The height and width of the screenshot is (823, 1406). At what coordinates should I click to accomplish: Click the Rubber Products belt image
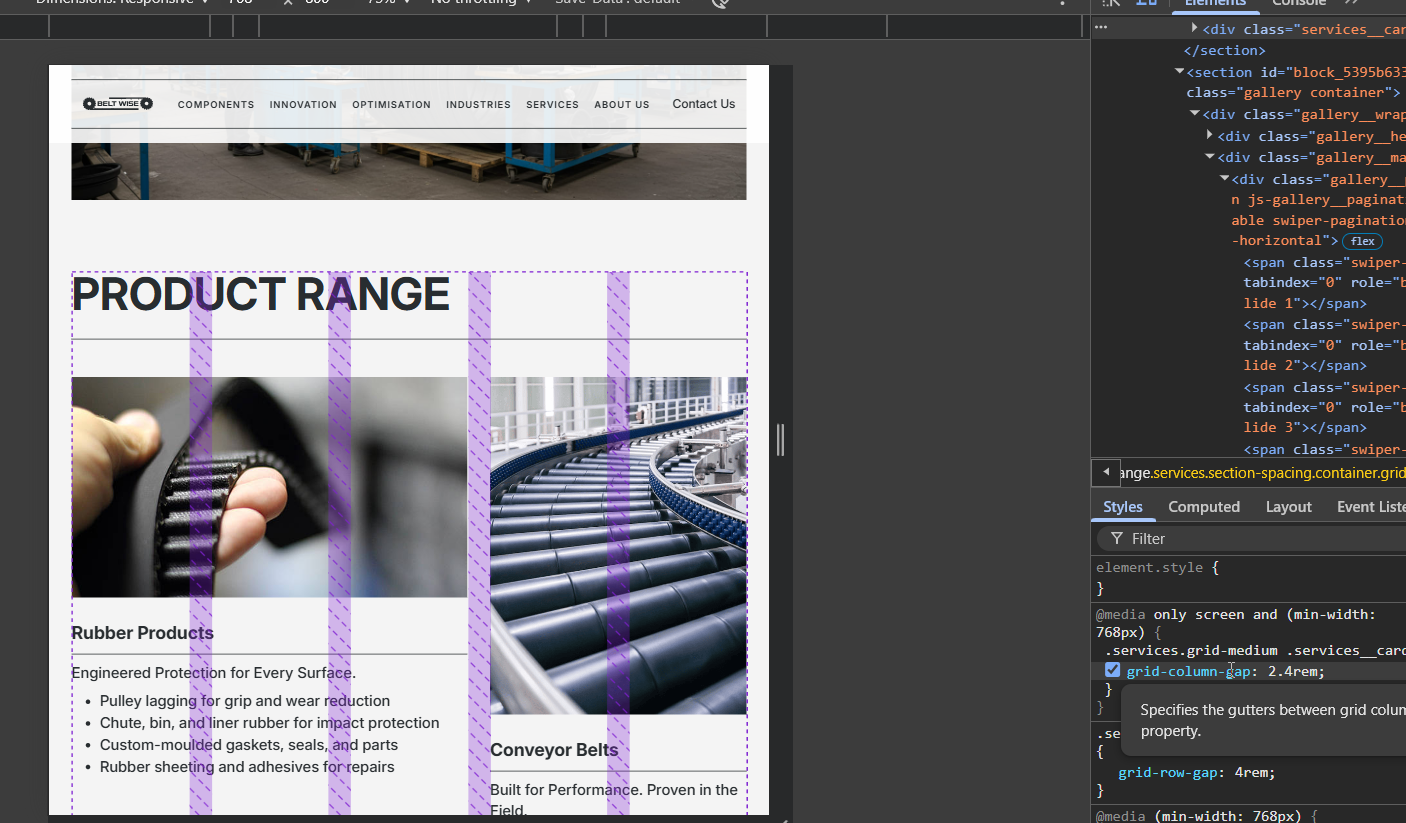tap(269, 487)
